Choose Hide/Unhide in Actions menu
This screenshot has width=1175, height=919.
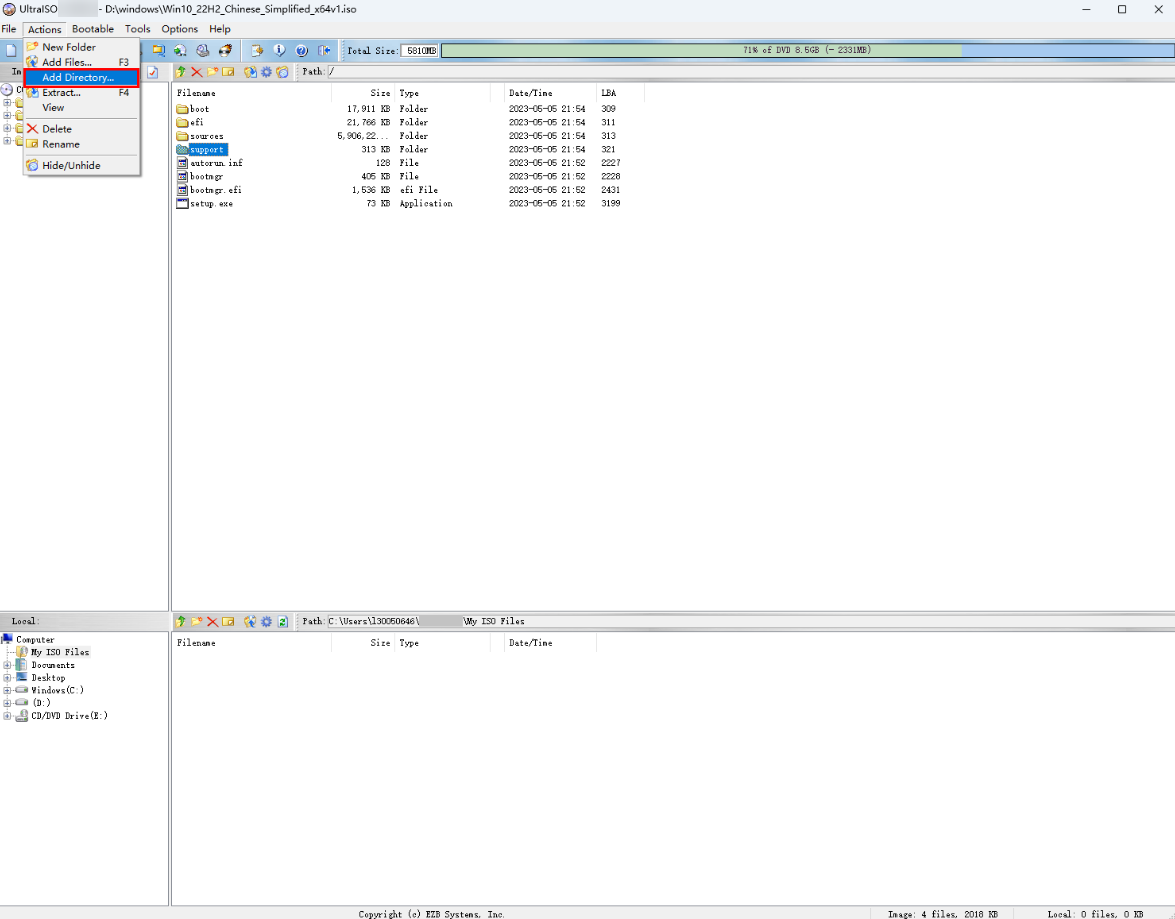[x=82, y=166]
